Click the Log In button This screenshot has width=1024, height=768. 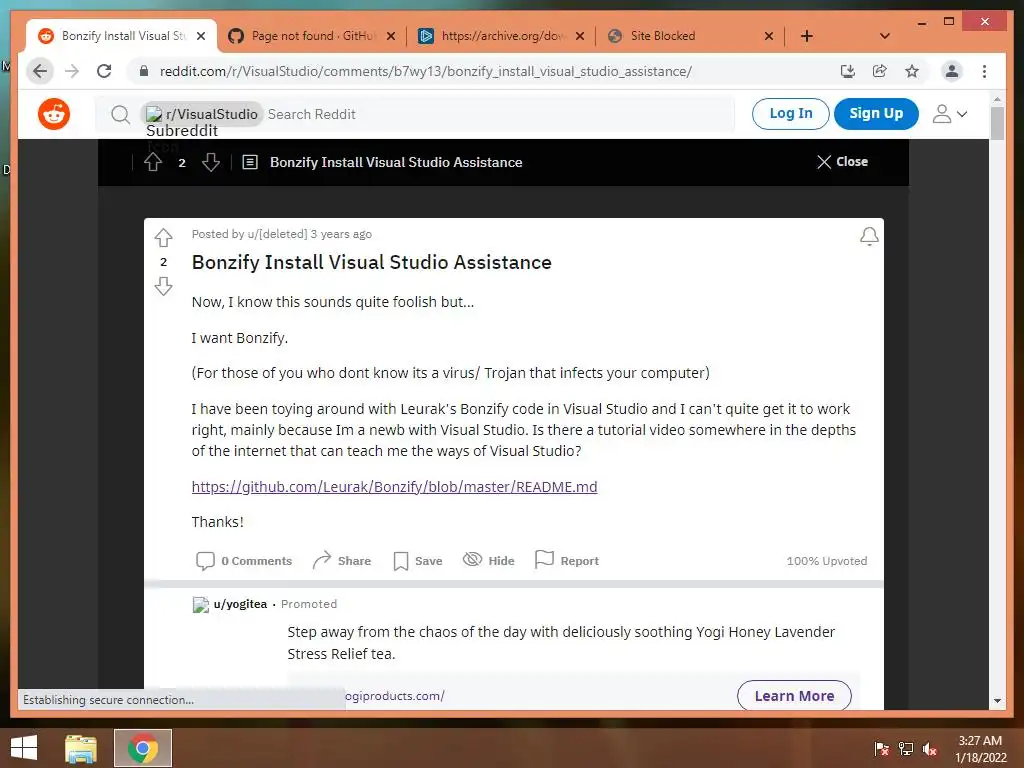tap(791, 114)
